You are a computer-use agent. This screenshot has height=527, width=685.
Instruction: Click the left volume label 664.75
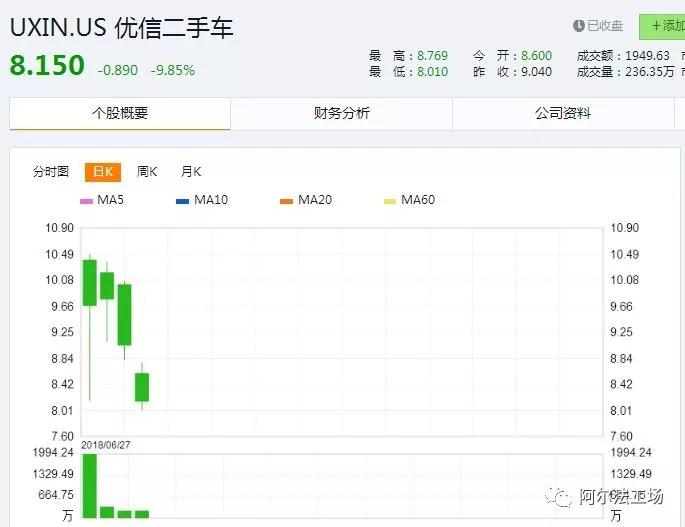coord(56,495)
